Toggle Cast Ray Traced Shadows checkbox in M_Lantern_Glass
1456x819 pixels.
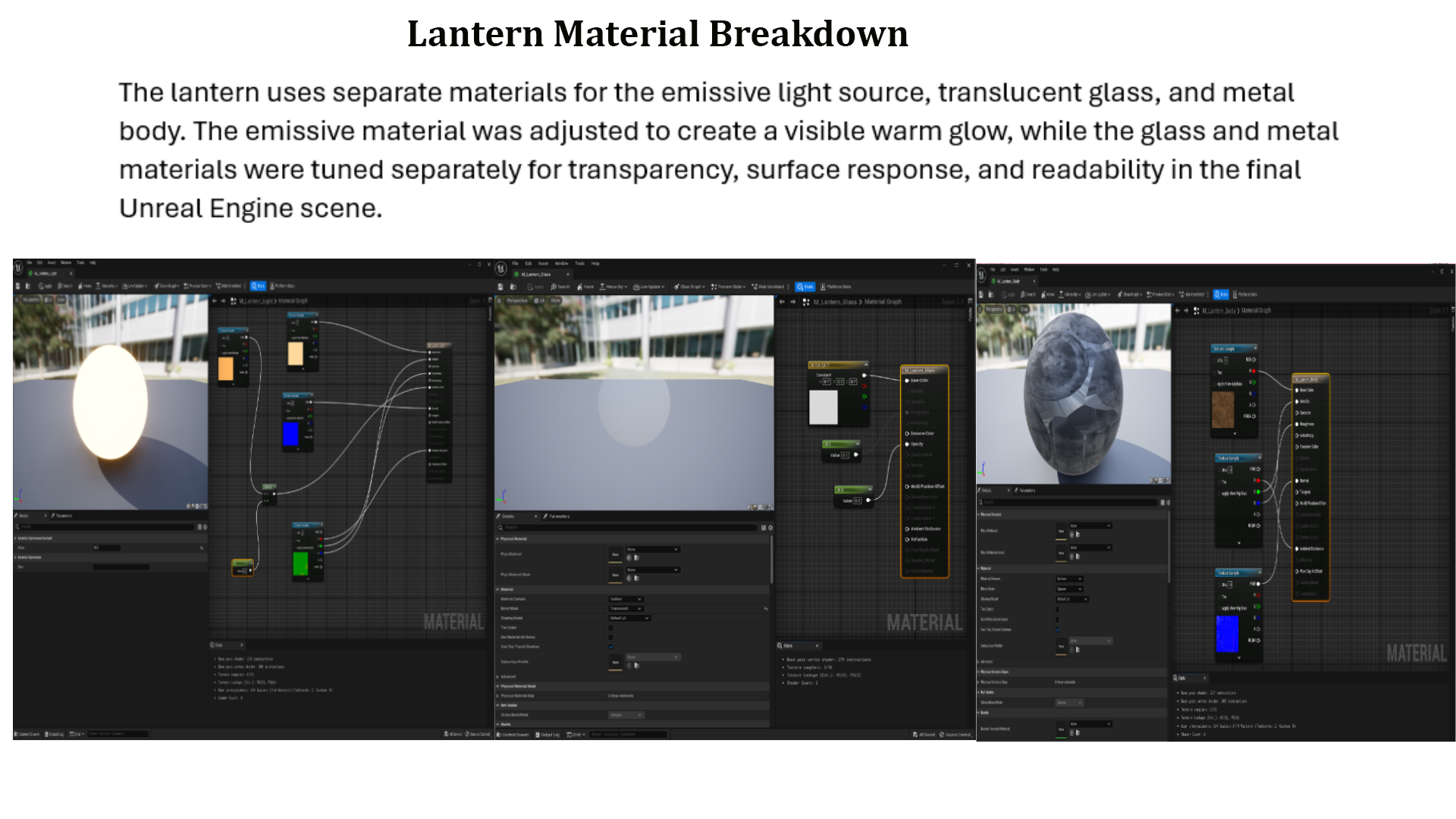pos(610,647)
